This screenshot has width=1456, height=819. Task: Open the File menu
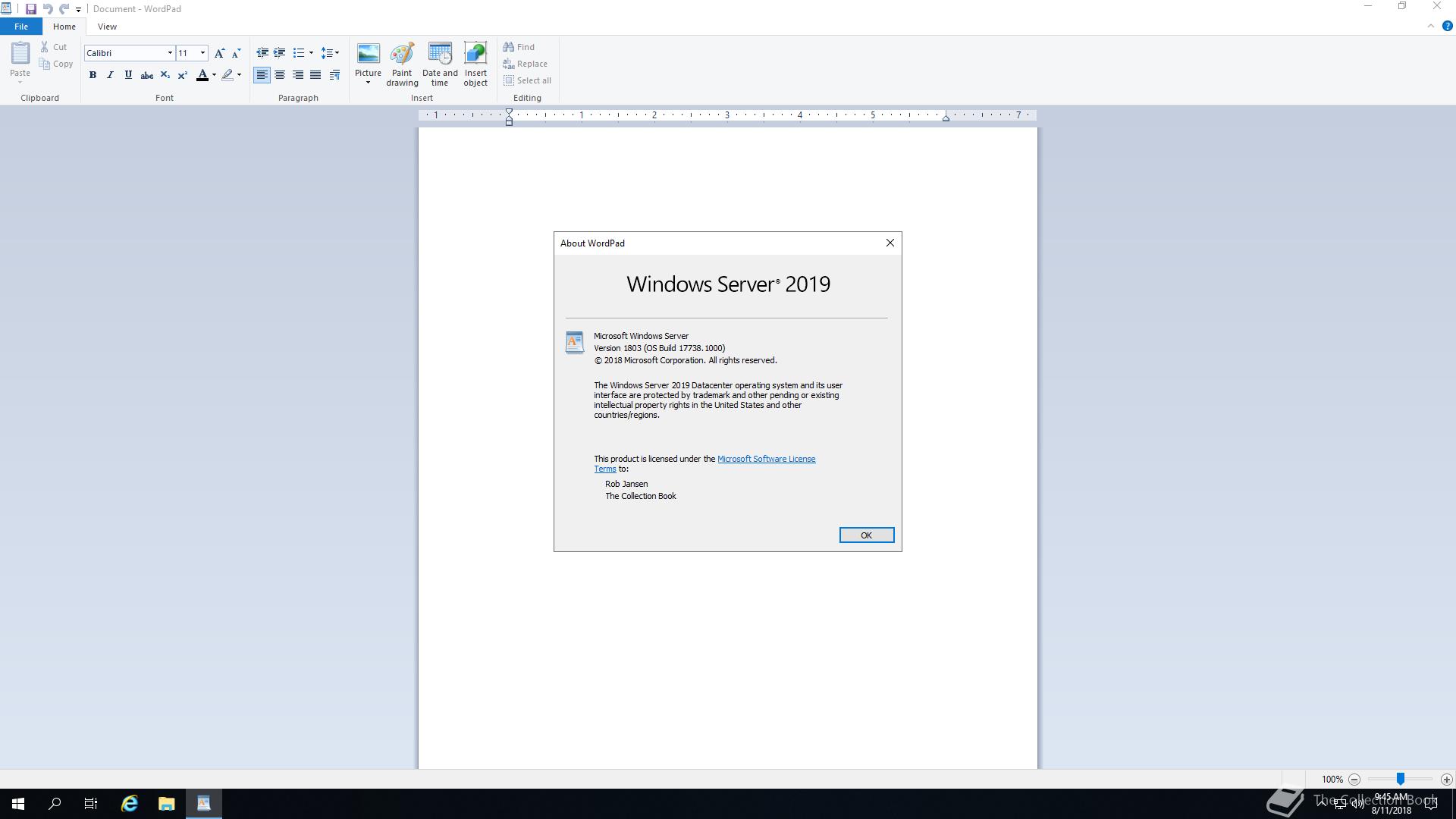[21, 27]
